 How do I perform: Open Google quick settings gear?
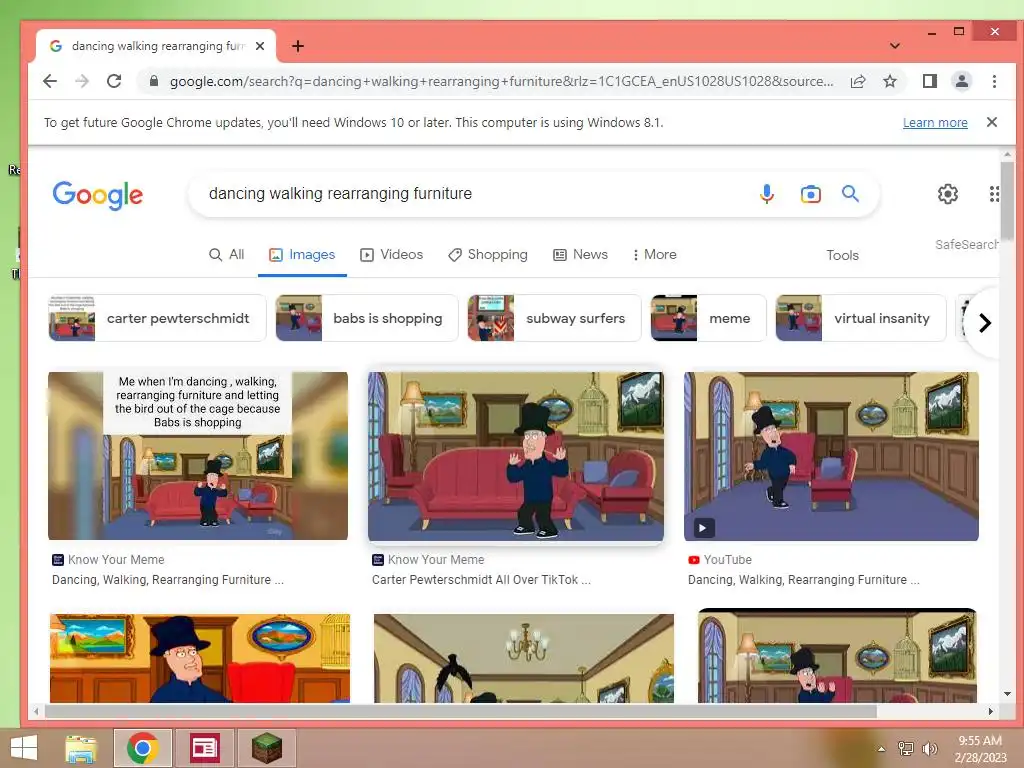[948, 193]
